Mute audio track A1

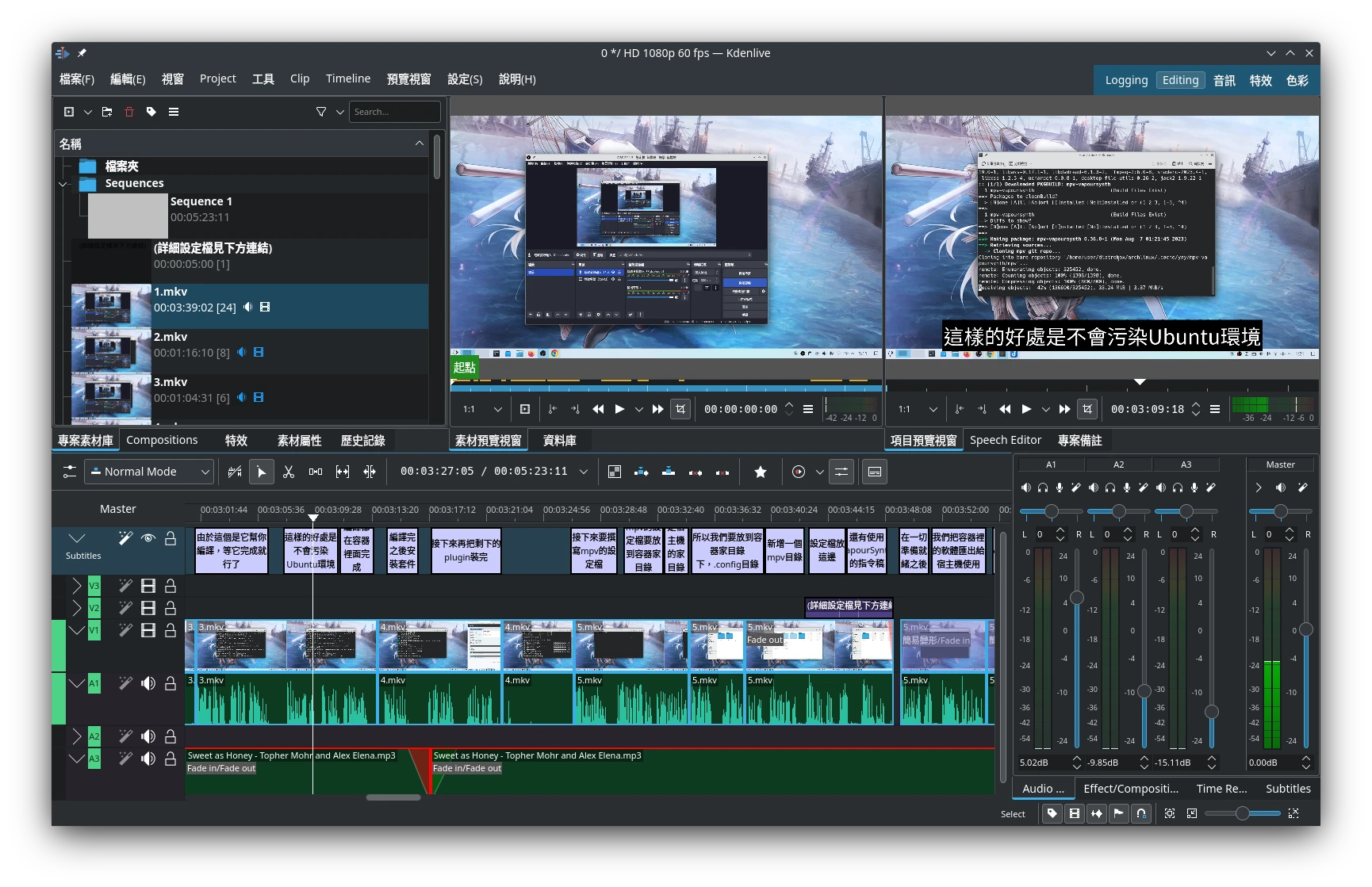(x=148, y=683)
